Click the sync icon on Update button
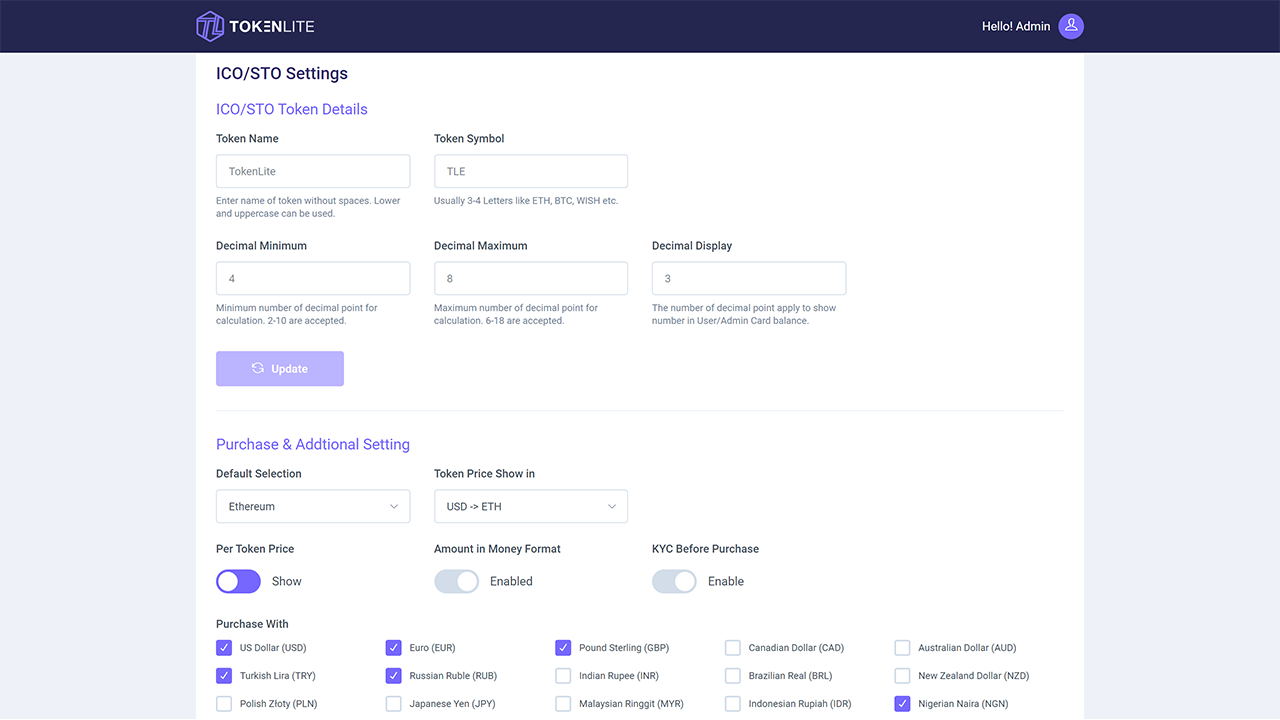The width and height of the screenshot is (1280, 720). coord(258,368)
